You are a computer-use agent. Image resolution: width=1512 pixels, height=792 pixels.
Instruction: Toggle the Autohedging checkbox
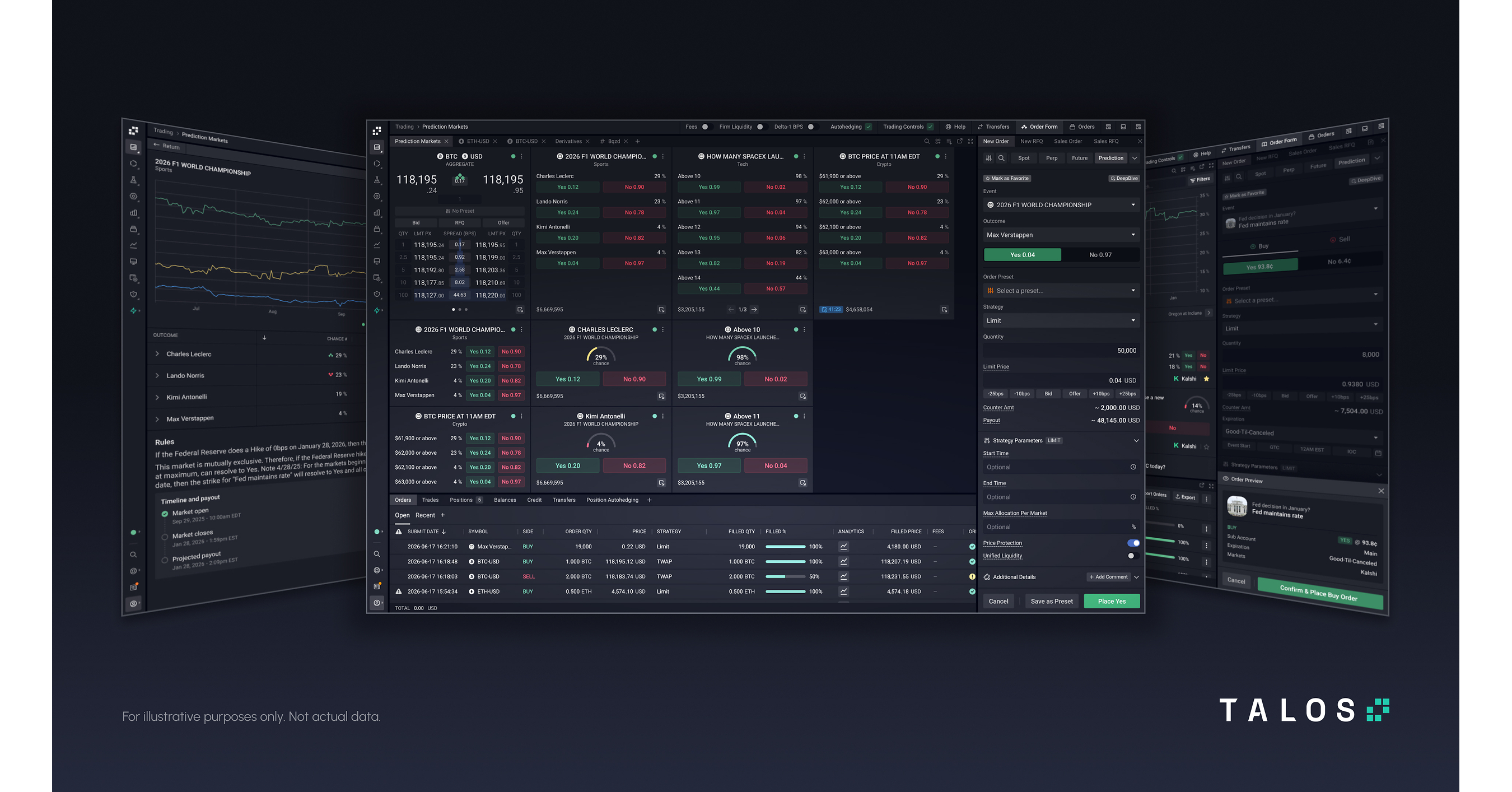point(869,127)
